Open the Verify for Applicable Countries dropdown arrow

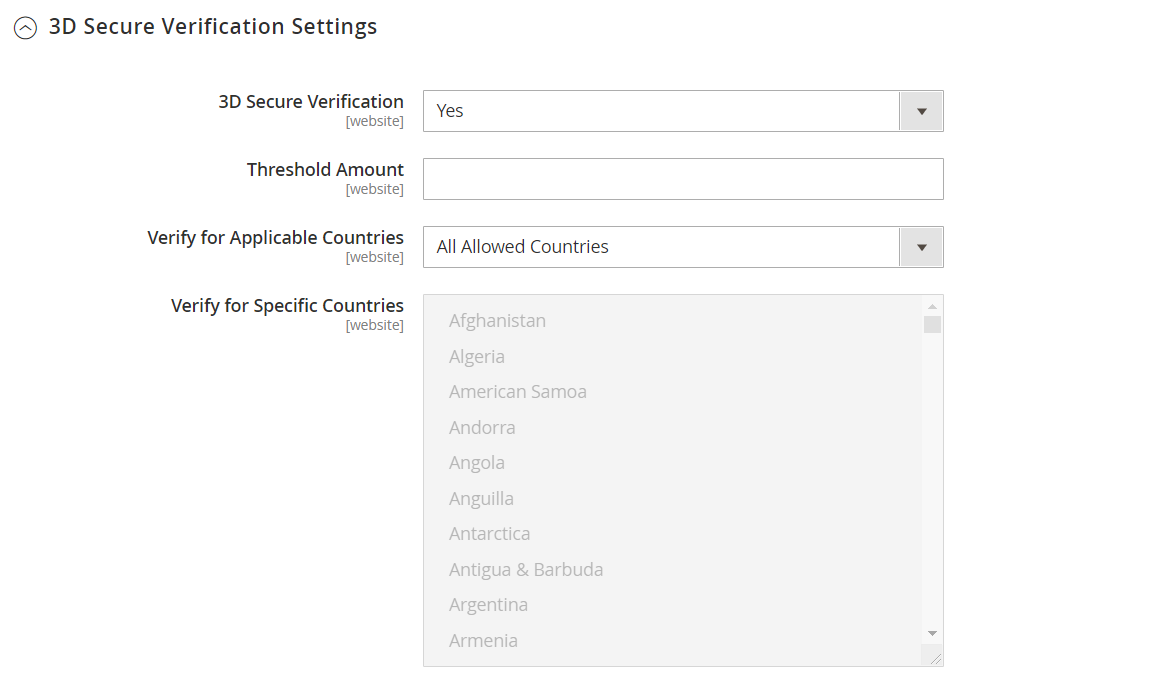click(921, 247)
